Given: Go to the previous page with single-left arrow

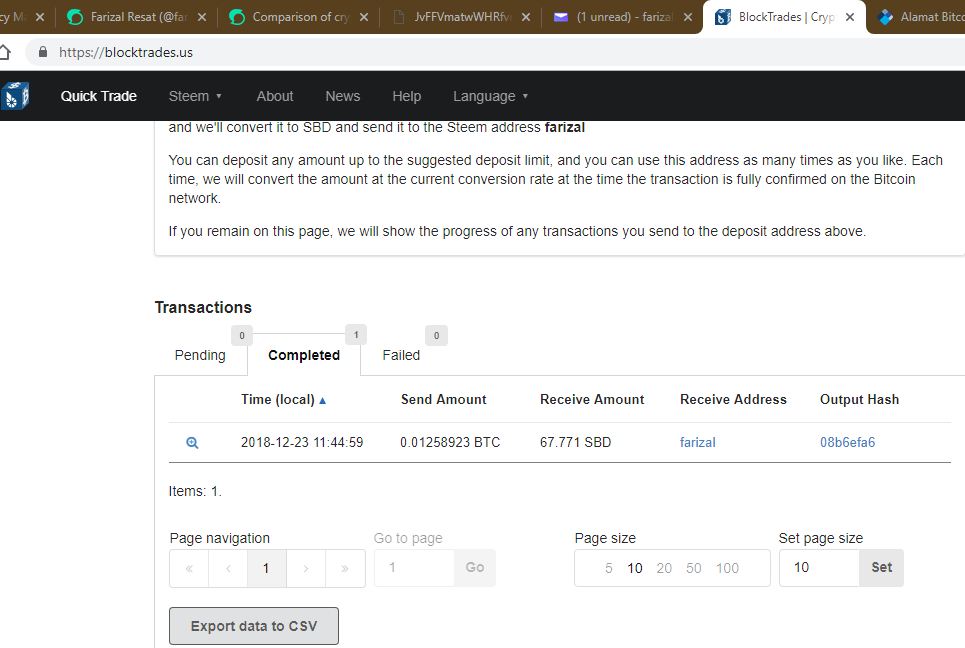Looking at the screenshot, I should pyautogui.click(x=228, y=568).
